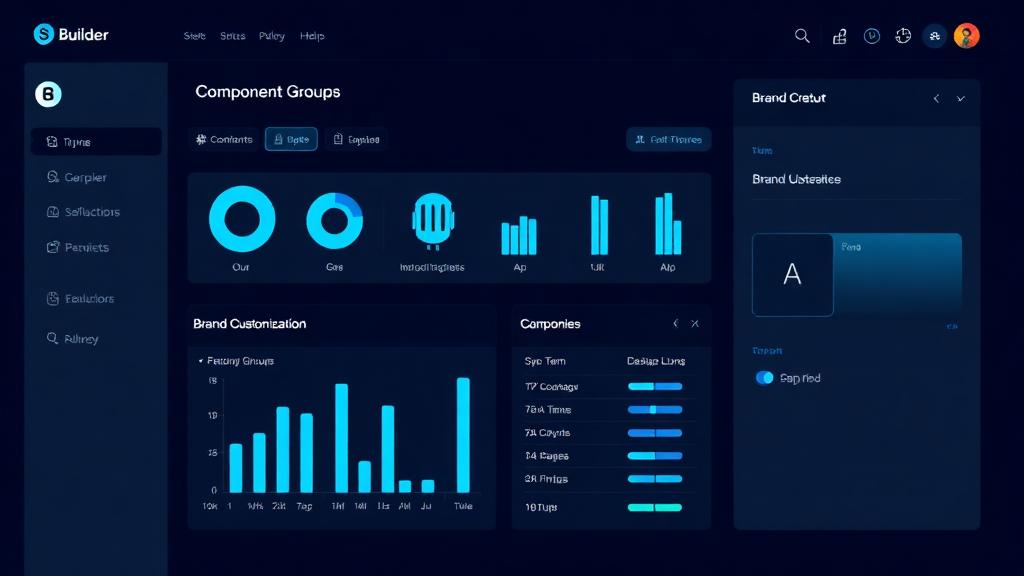Screen dimensions: 1024x576
Task: Click the circular B logo above the sidebar
Action: coord(47,94)
